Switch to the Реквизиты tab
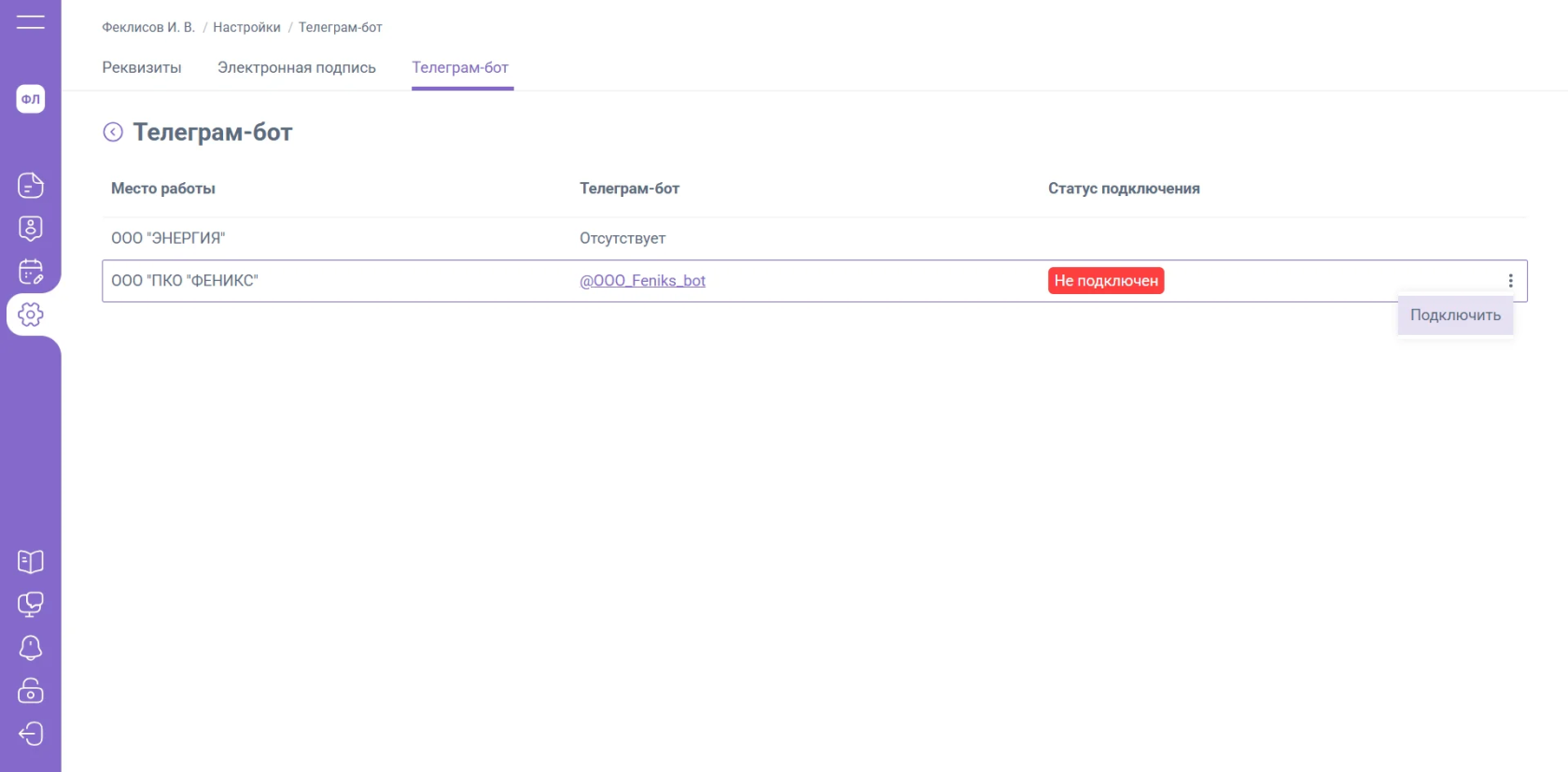1568x772 pixels. point(142,68)
